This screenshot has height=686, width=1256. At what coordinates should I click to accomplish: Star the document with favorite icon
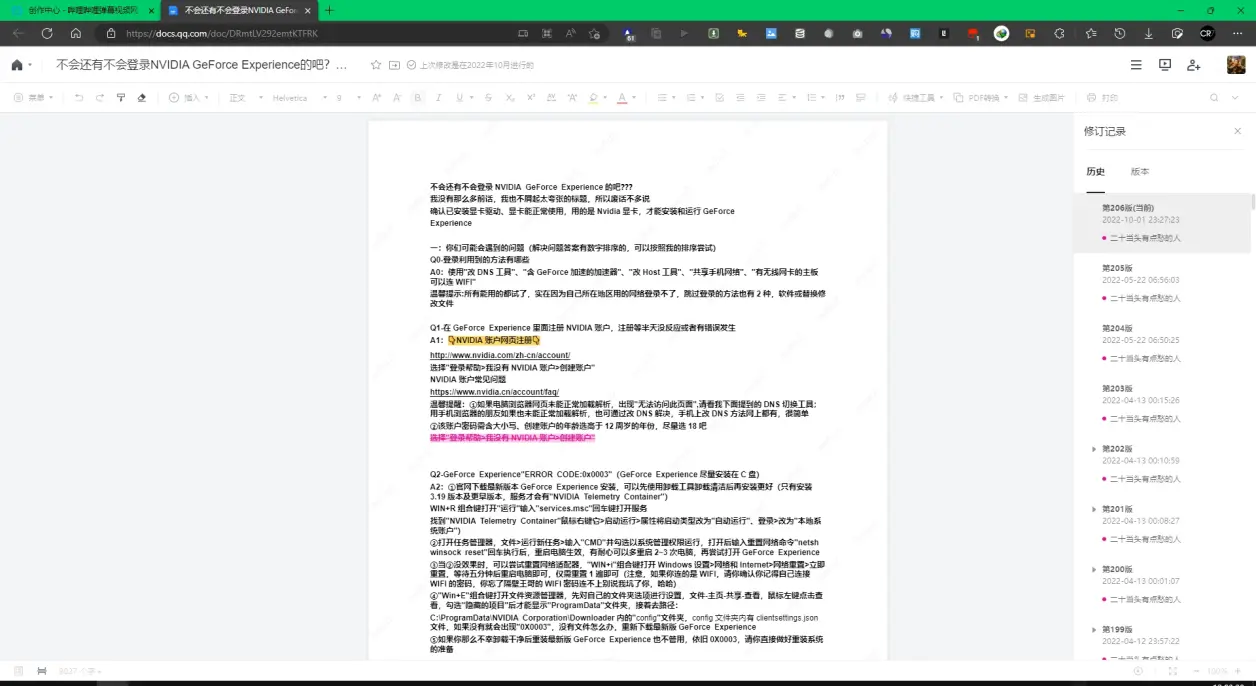tap(376, 65)
